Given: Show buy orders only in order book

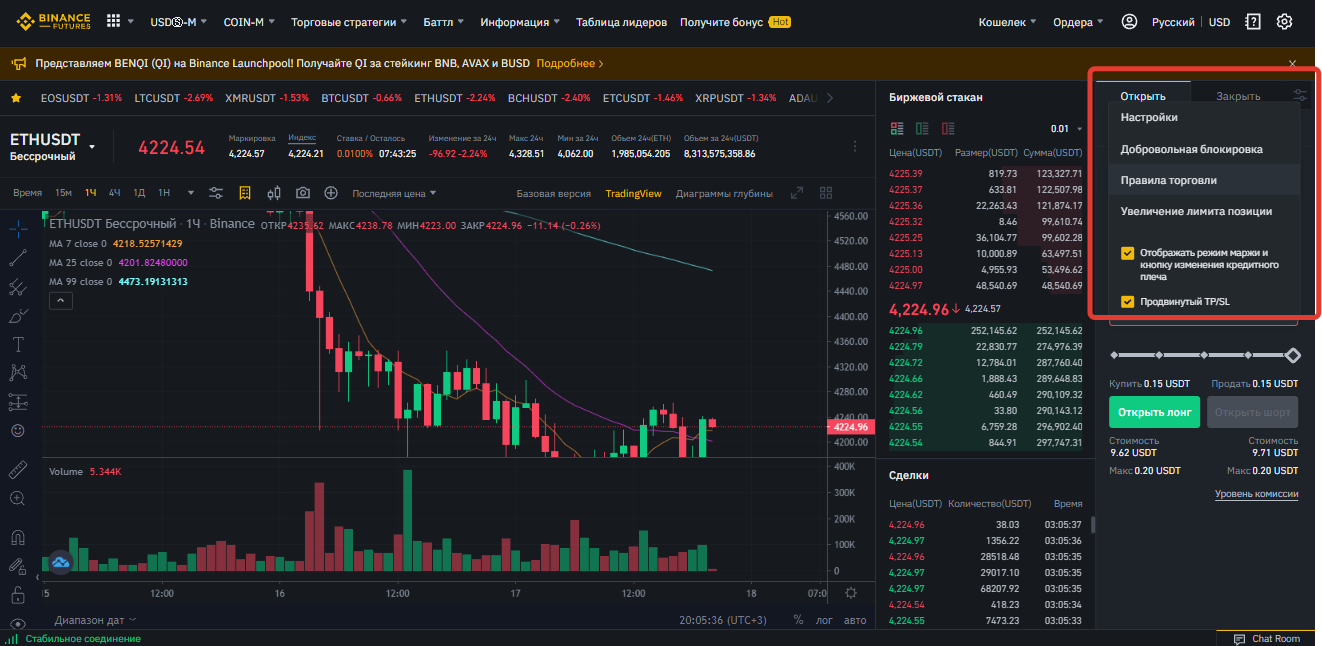Looking at the screenshot, I should coord(922,129).
